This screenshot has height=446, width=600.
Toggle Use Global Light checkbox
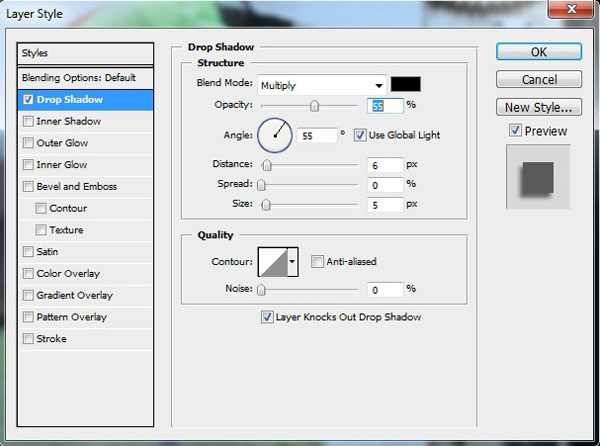360,135
